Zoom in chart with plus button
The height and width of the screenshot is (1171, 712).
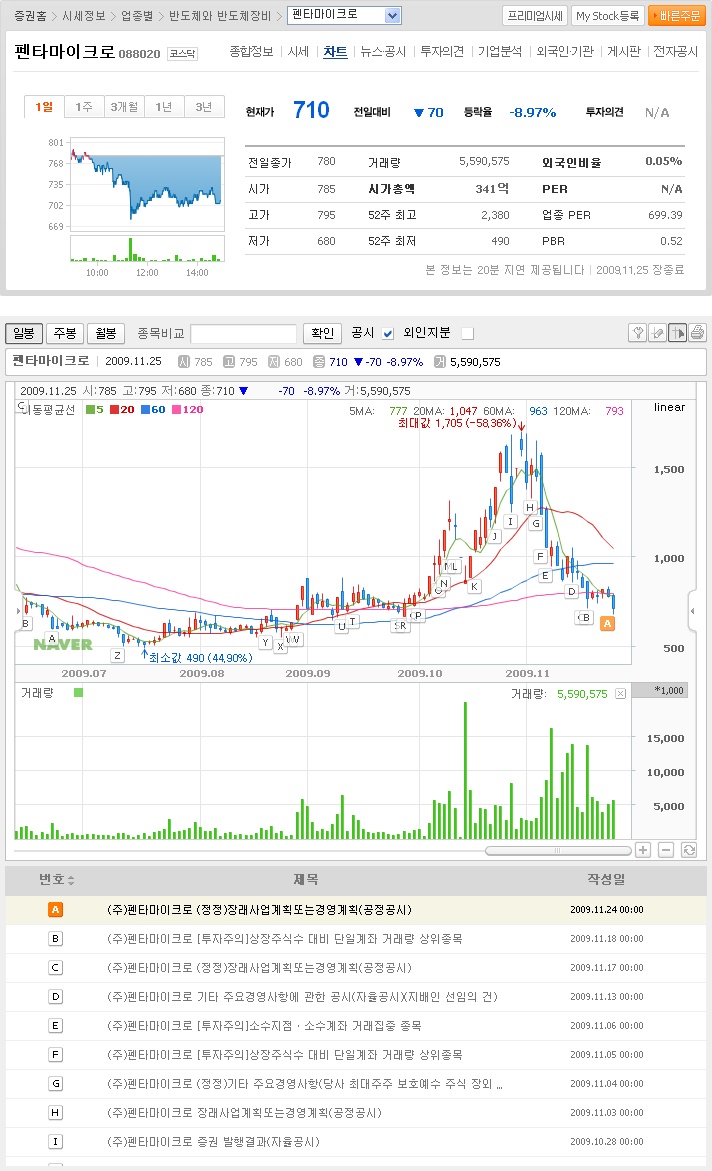(643, 850)
